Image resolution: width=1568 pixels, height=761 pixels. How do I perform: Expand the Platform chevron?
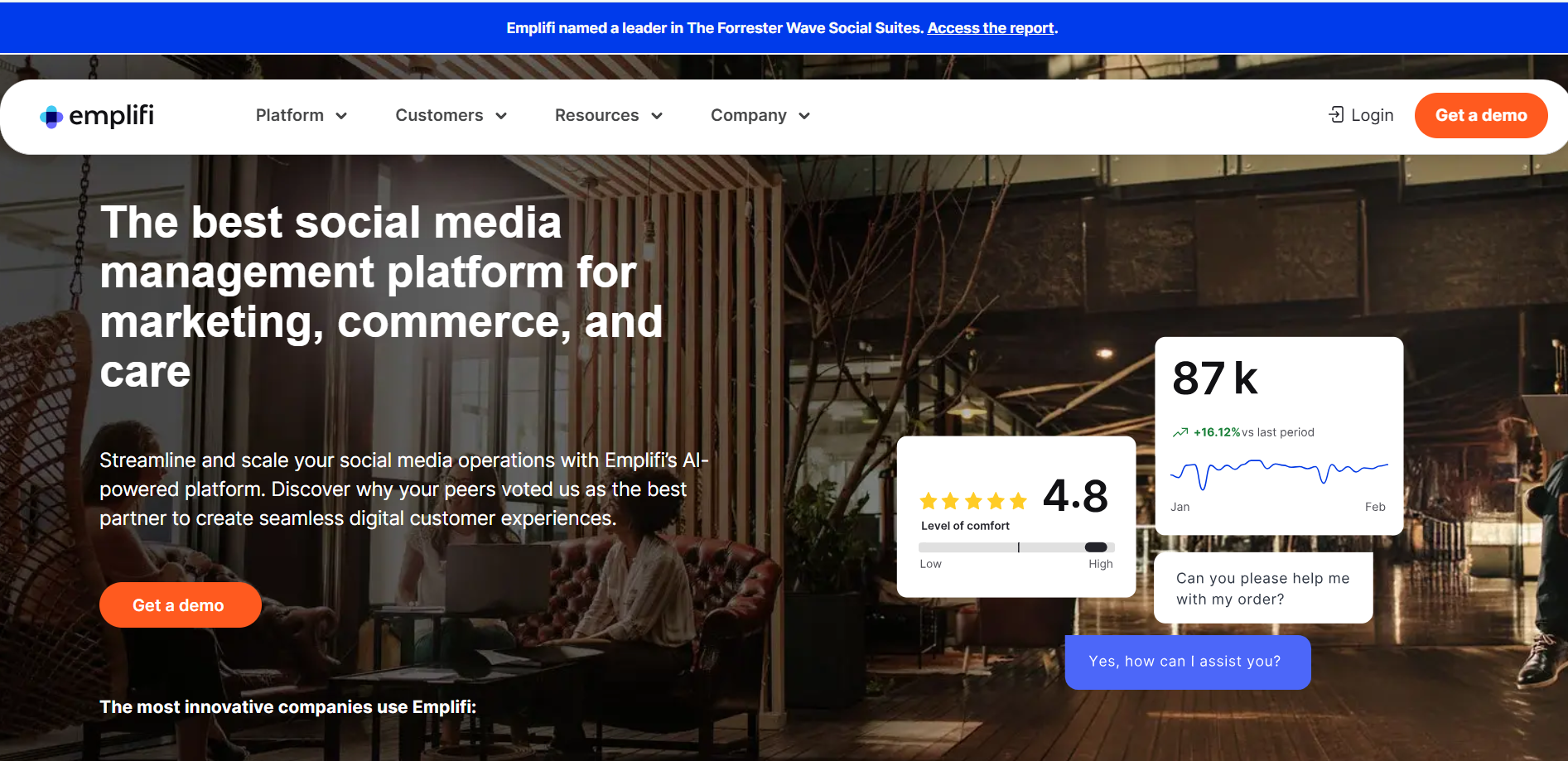tap(341, 116)
